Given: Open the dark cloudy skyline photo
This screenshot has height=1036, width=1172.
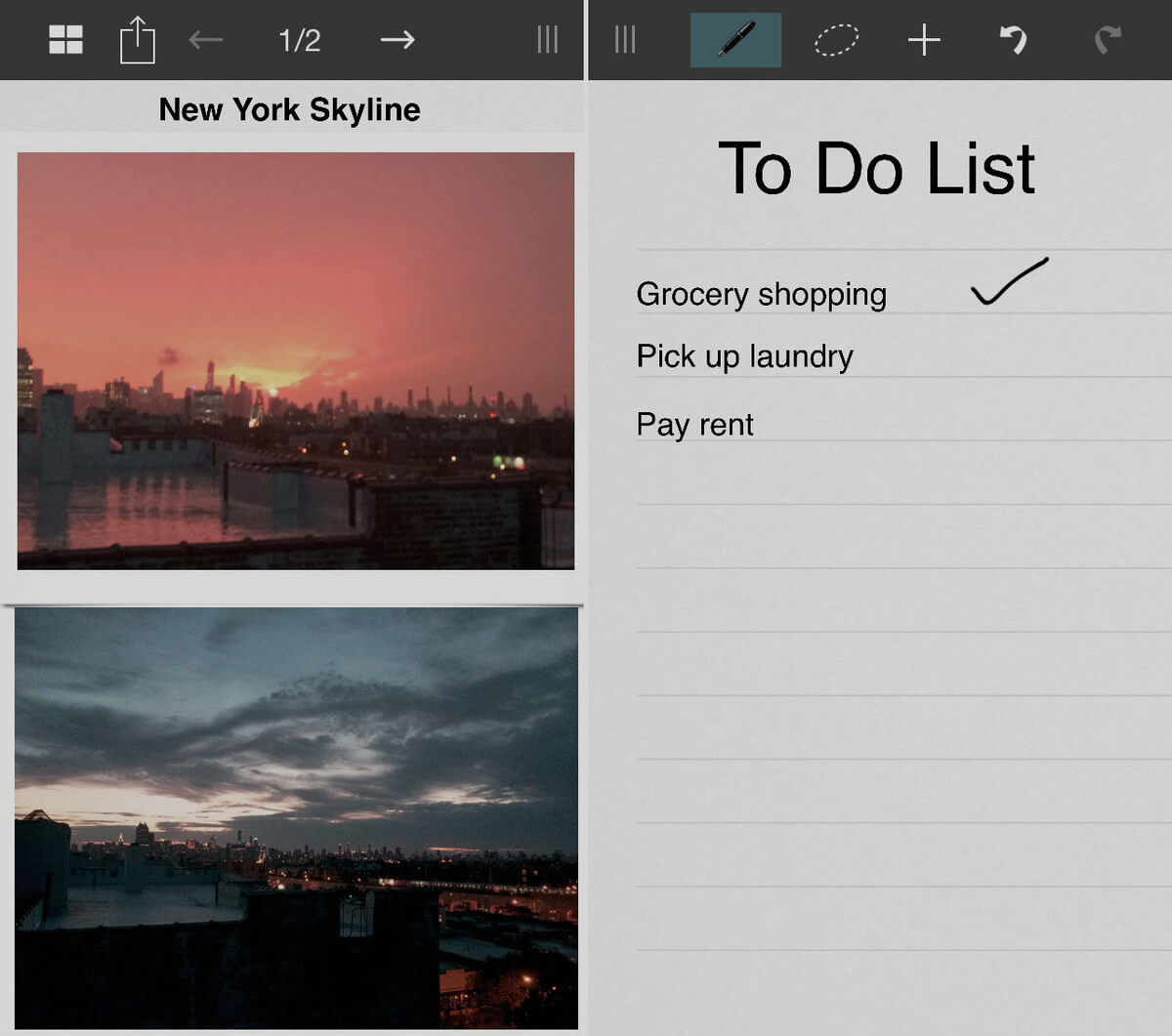Looking at the screenshot, I should tap(295, 817).
